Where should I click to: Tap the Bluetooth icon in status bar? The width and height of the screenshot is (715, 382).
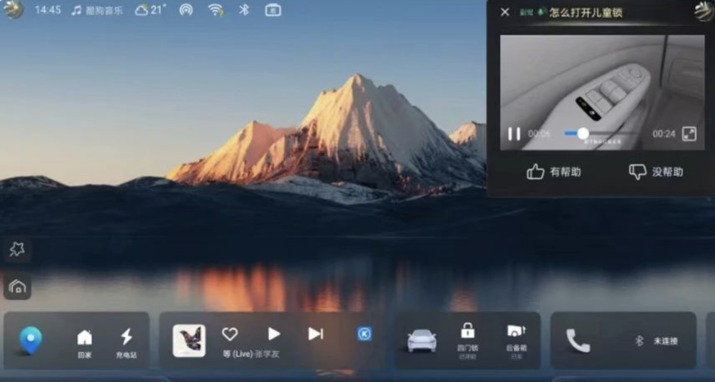coord(244,10)
